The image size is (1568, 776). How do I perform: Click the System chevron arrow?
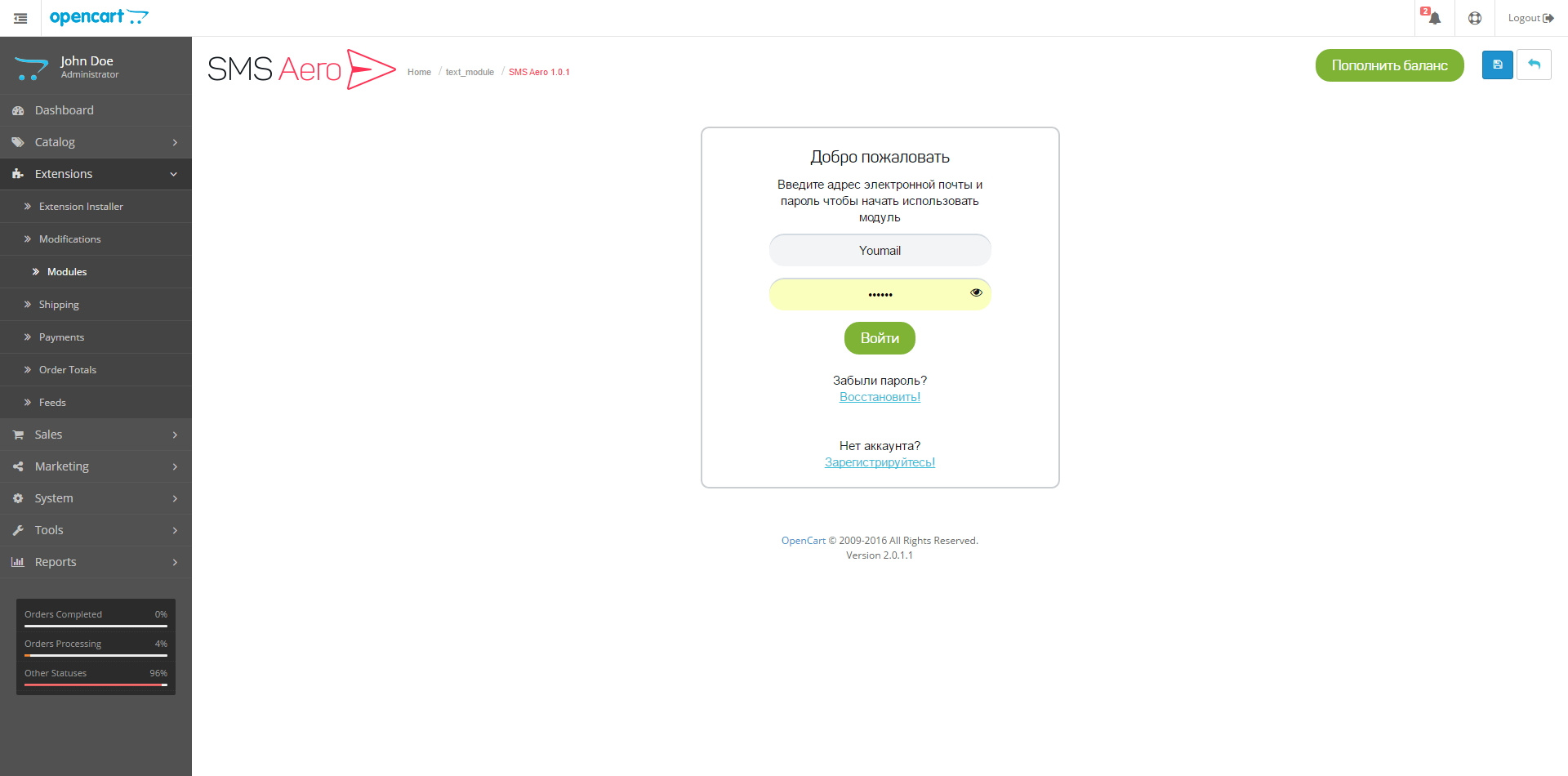tap(175, 498)
